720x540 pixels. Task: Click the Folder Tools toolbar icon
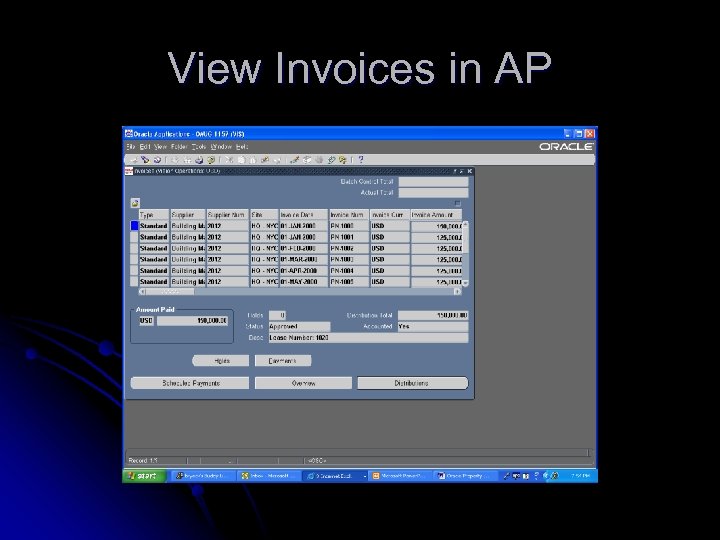tap(343, 160)
